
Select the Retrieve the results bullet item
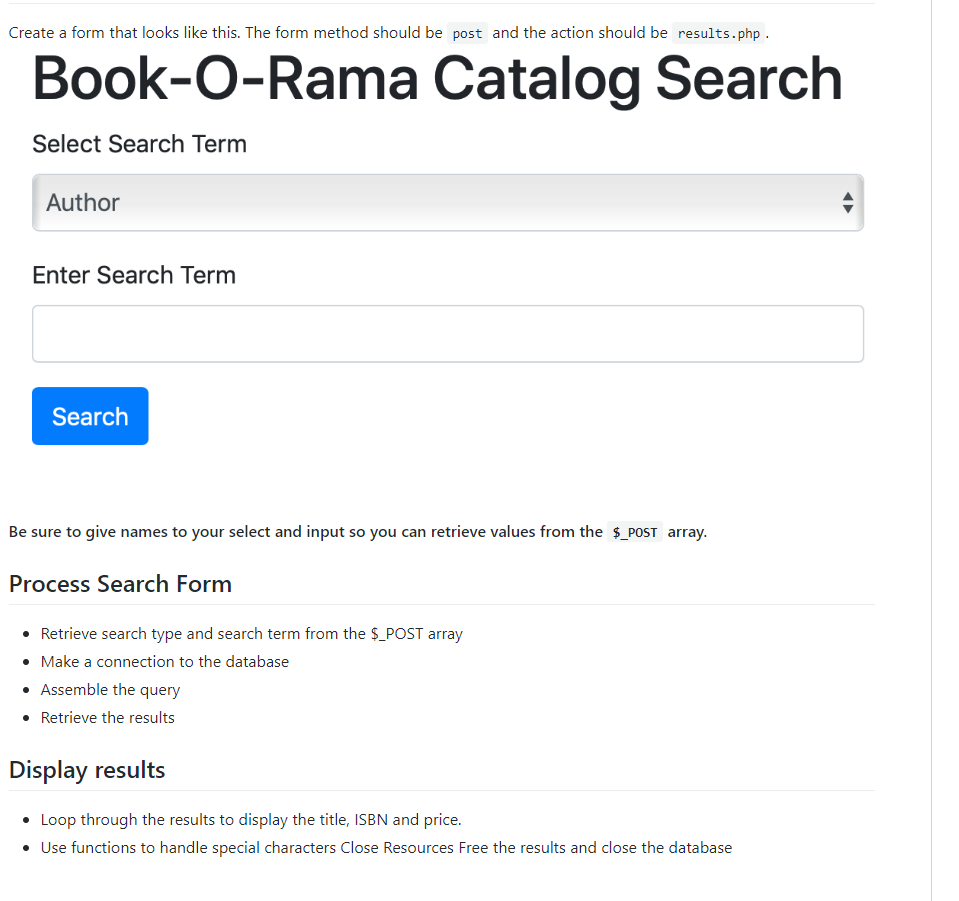(107, 717)
